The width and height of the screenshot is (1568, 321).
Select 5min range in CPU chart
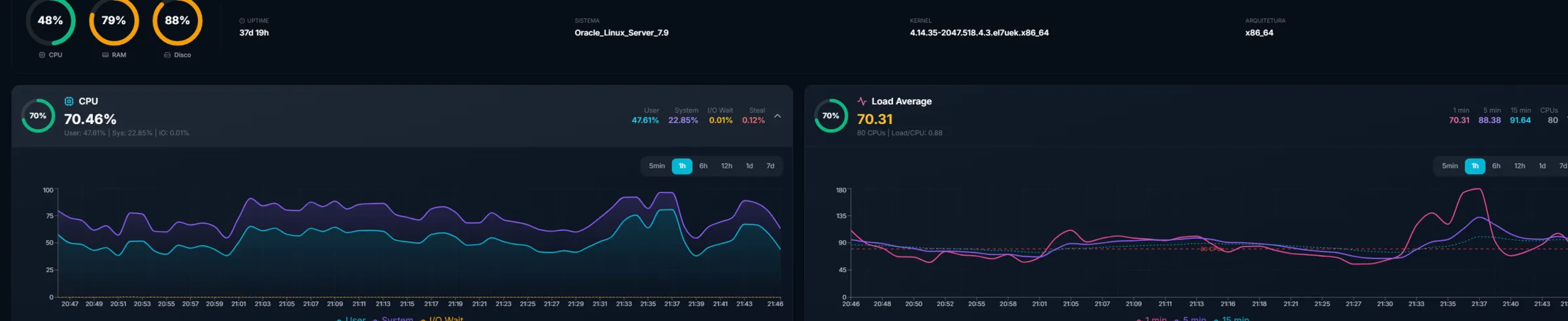coord(657,166)
